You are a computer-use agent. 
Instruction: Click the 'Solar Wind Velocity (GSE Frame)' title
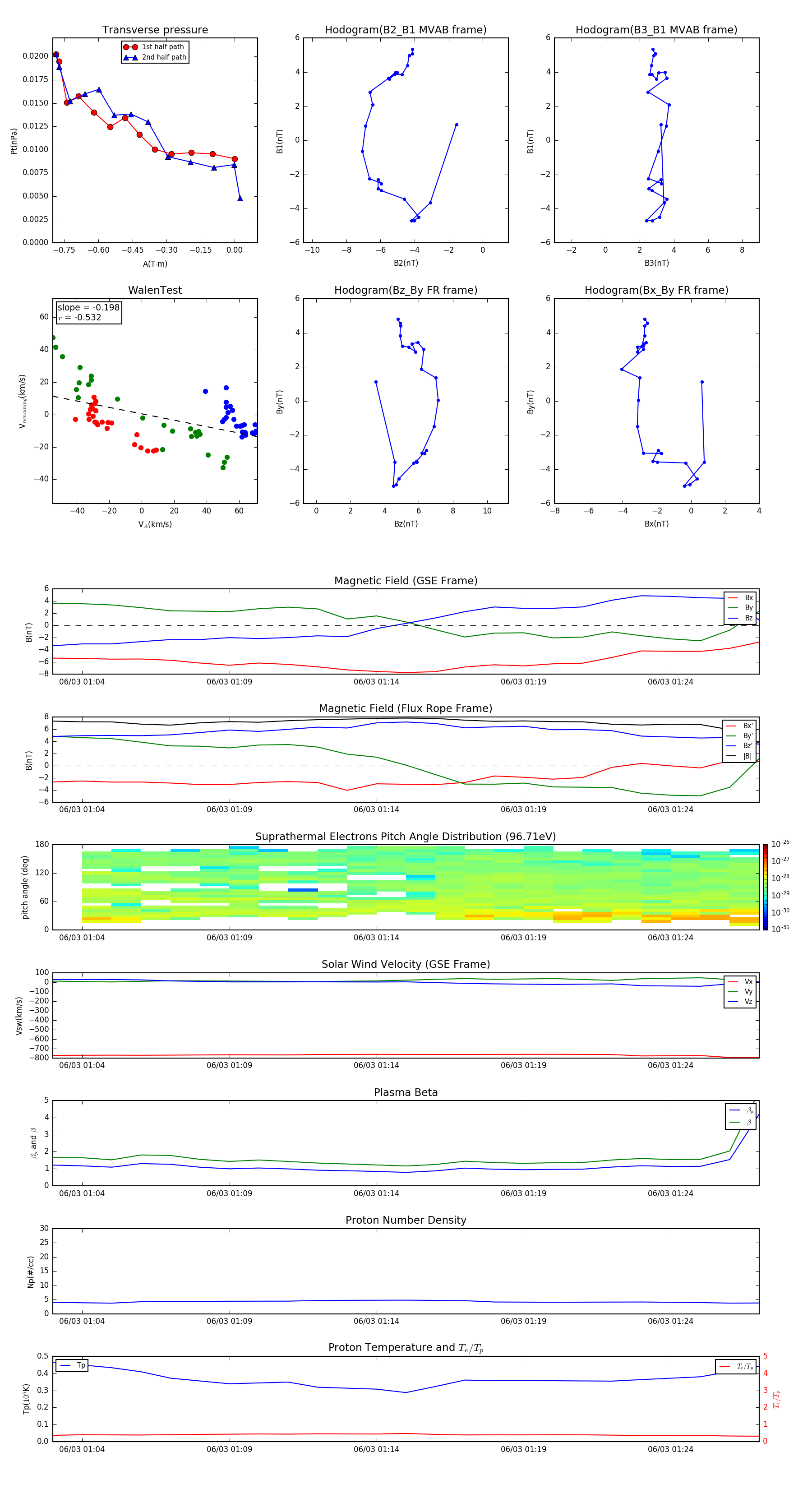click(406, 965)
